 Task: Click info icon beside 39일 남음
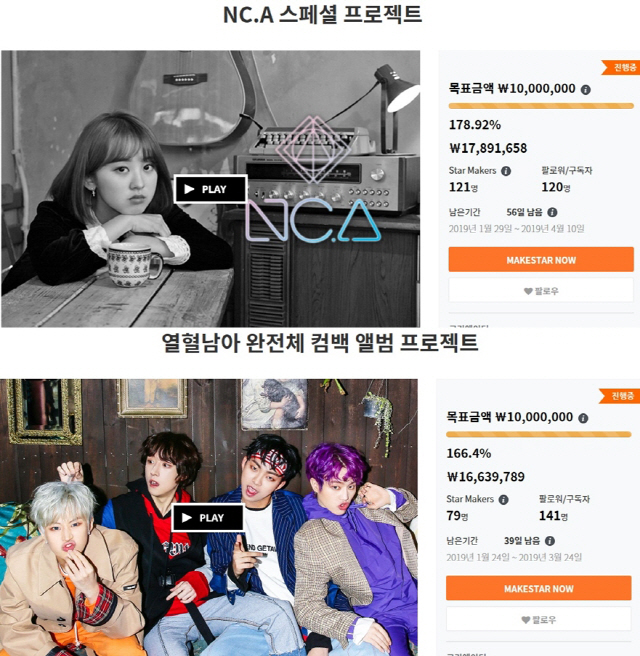coord(550,541)
